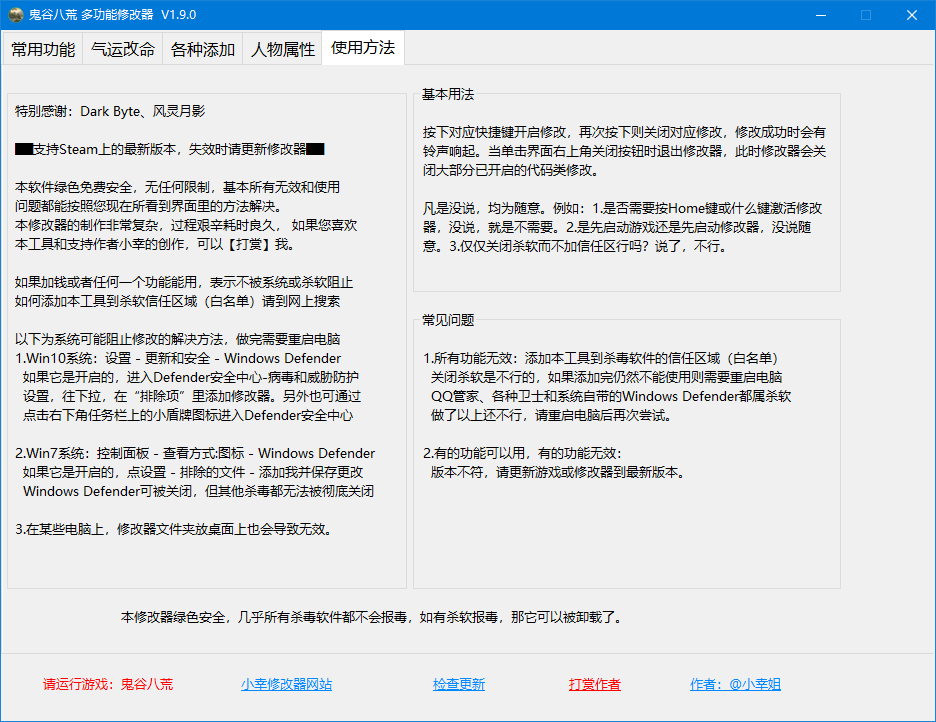Image resolution: width=936 pixels, height=722 pixels.
Task: Click the 基本用法 group box heading
Action: pyautogui.click(x=448, y=94)
